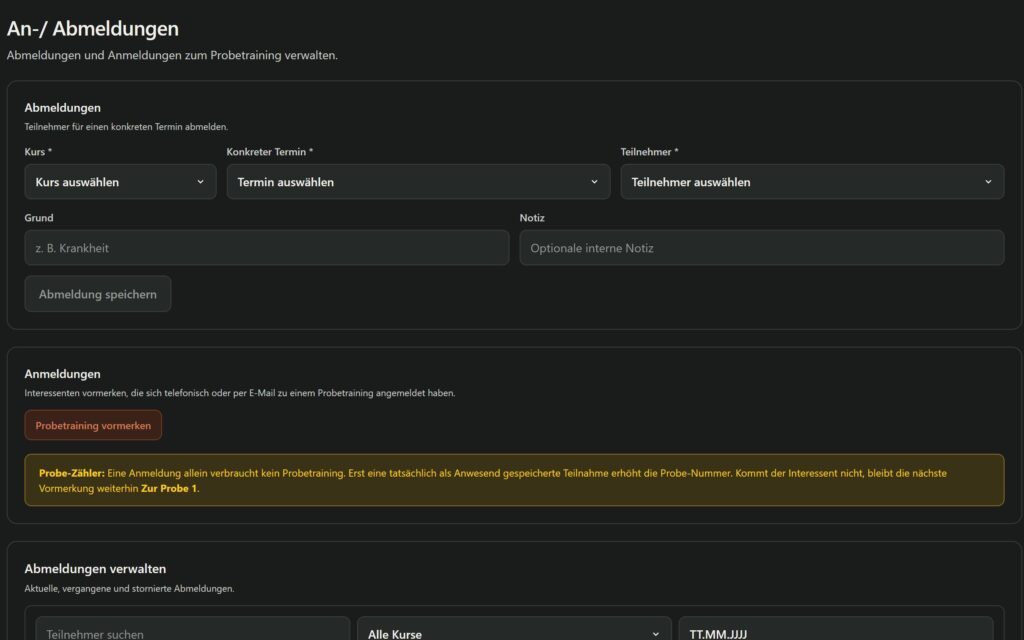This screenshot has width=1024, height=640.
Task: Click the TT.MM.JJJJ date field
Action: click(x=836, y=630)
